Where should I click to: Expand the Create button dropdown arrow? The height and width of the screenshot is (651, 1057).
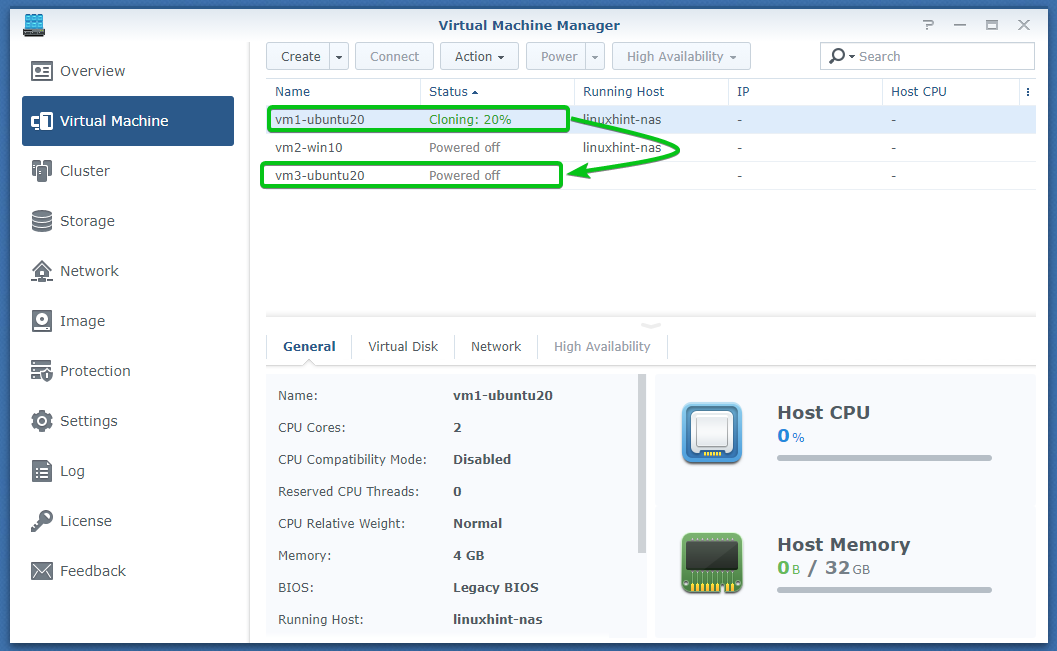click(x=339, y=57)
